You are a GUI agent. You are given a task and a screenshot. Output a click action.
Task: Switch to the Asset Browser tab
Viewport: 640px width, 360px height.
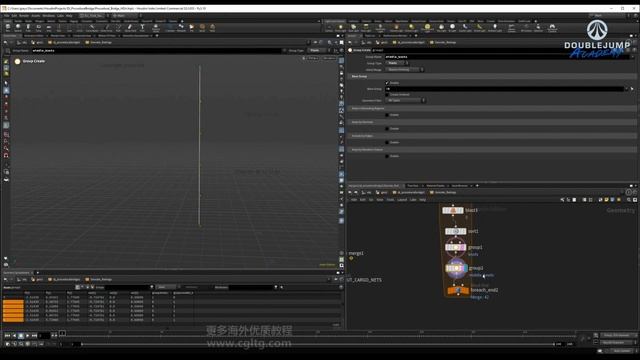[x=460, y=186]
